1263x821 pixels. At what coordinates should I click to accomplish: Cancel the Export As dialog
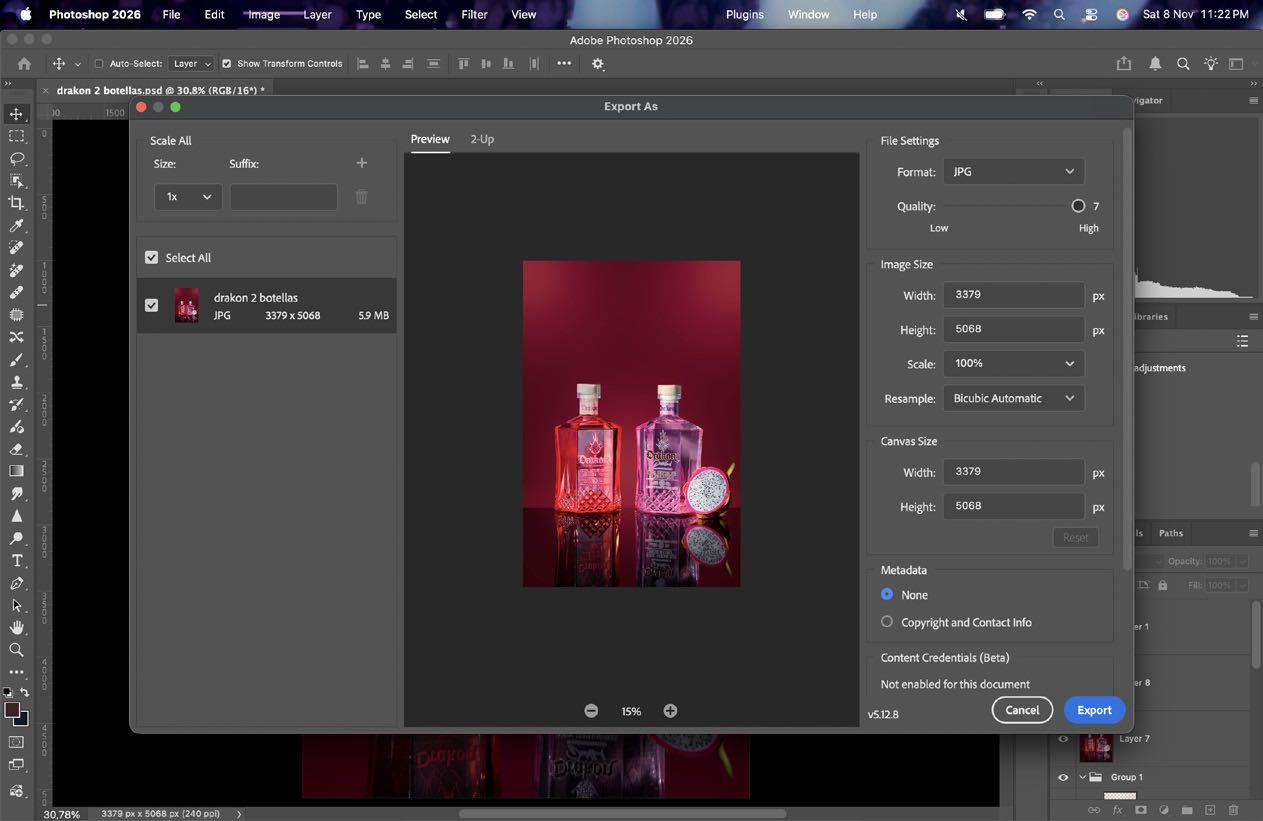[x=1021, y=710]
